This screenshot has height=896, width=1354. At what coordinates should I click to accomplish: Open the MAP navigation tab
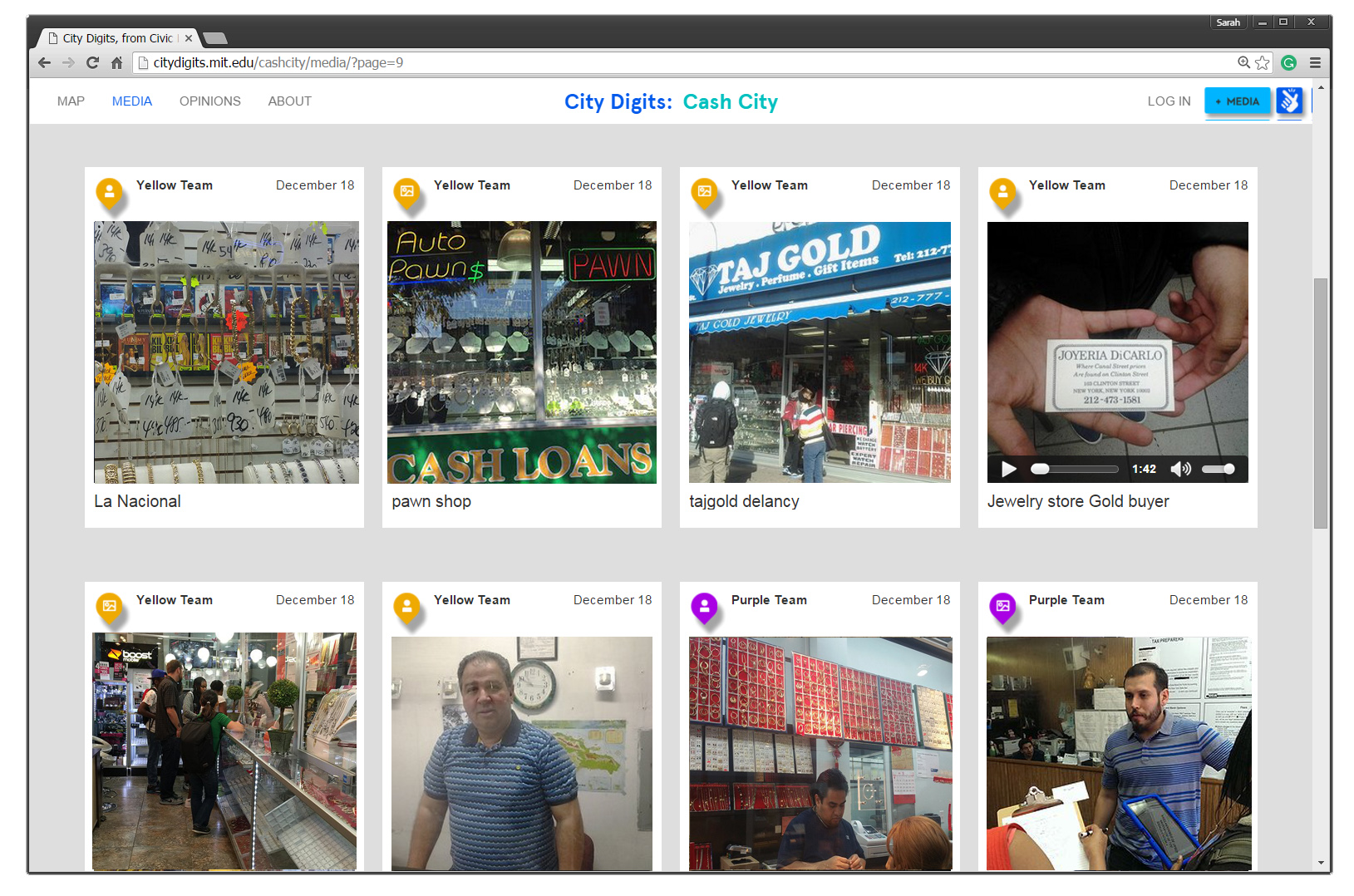pyautogui.click(x=71, y=101)
